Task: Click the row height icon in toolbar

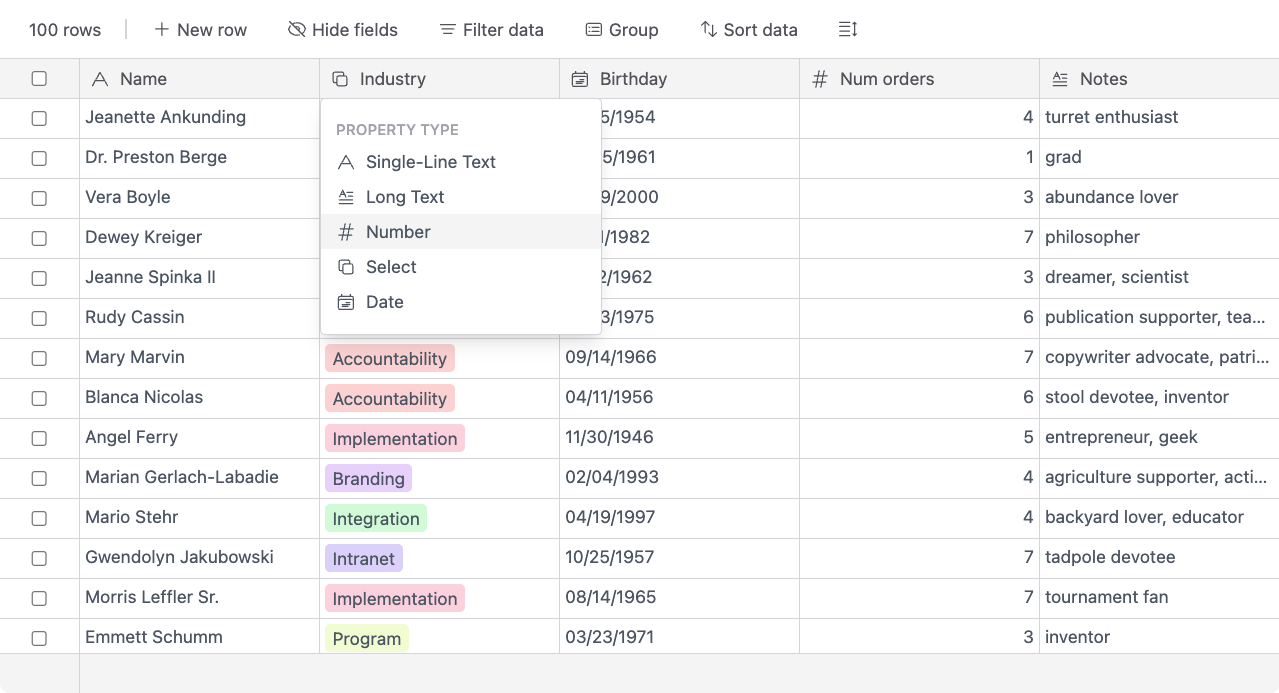Action: pyautogui.click(x=848, y=30)
